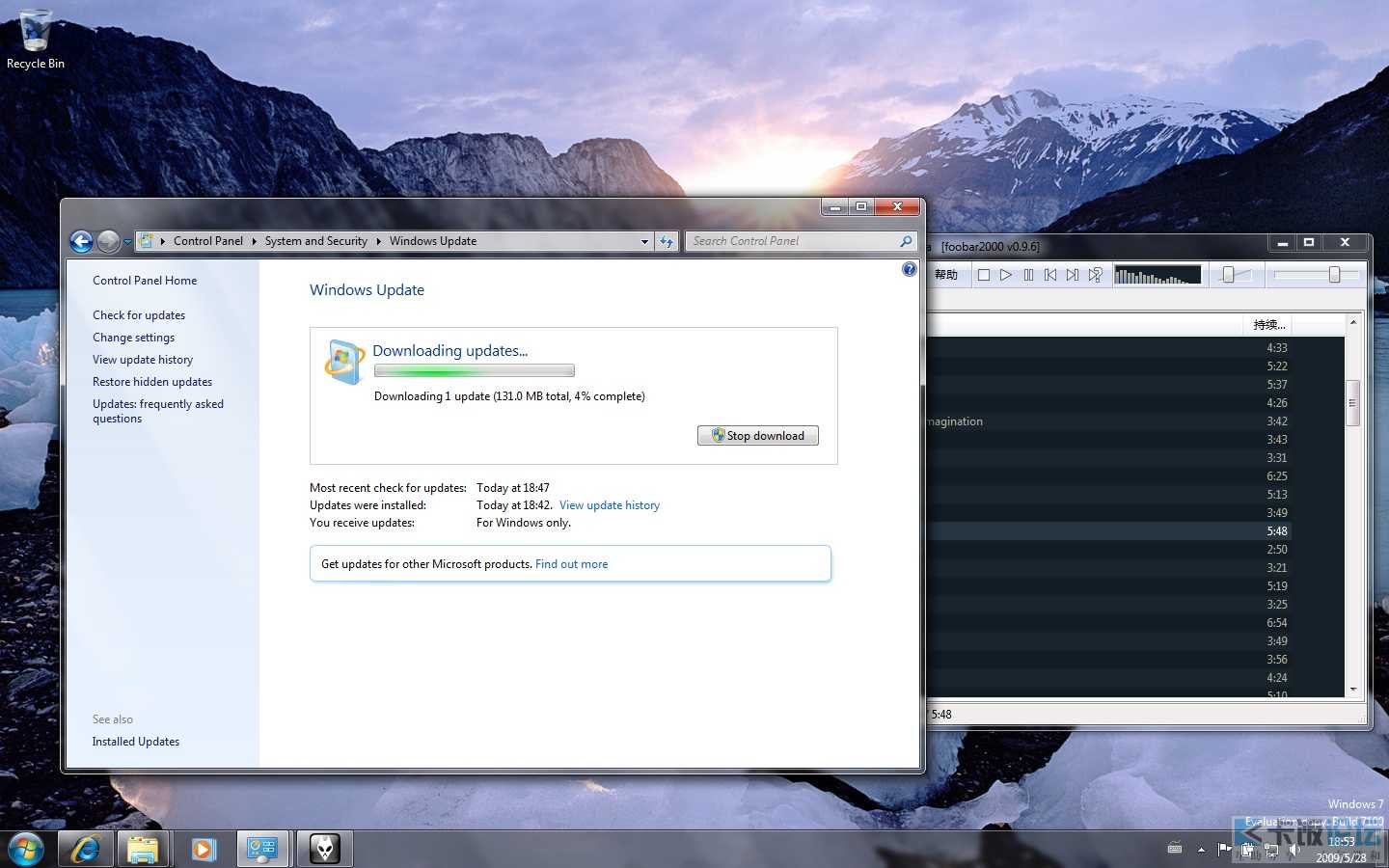Click the Stop button in the foobar2000 toolbar
Screen dimensions: 1389x868
pos(984,275)
